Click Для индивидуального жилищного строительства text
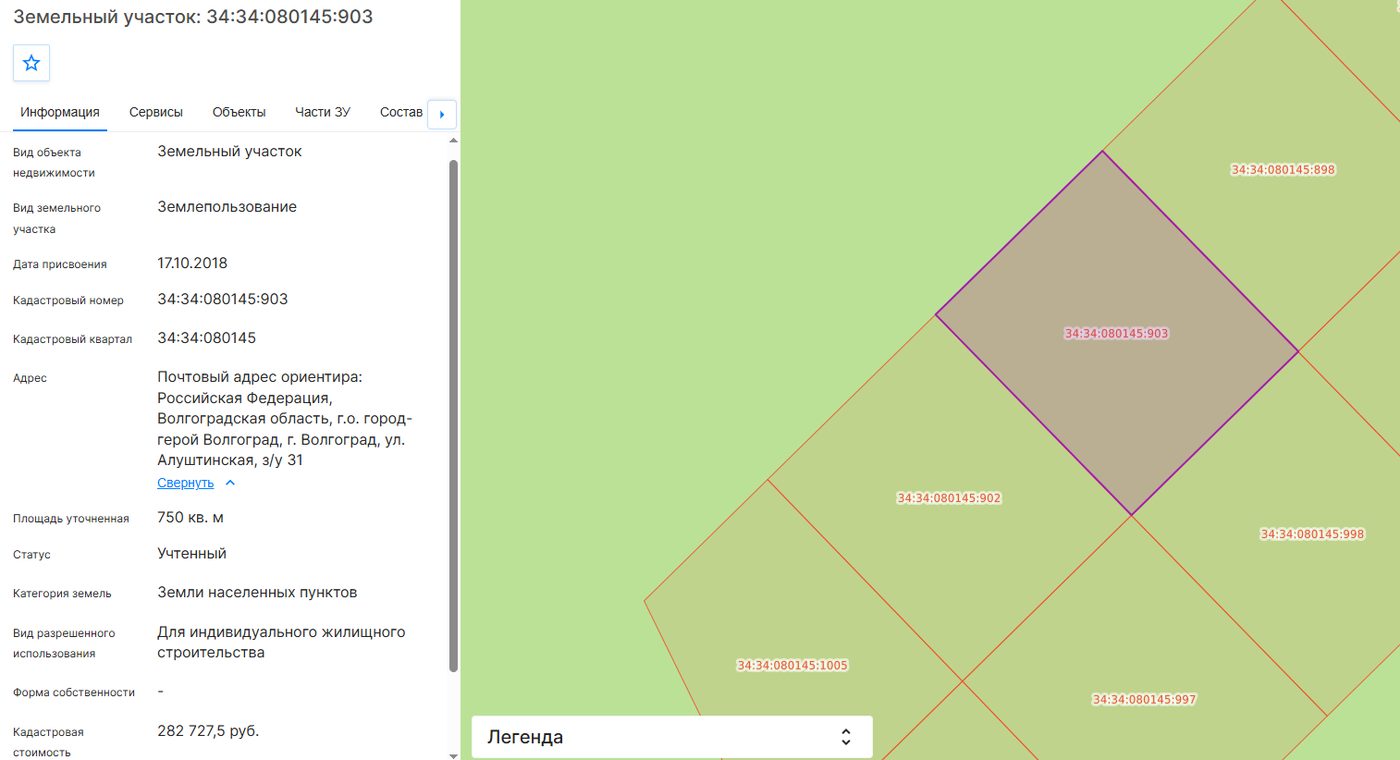Viewport: 1400px width, 760px height. pos(281,642)
